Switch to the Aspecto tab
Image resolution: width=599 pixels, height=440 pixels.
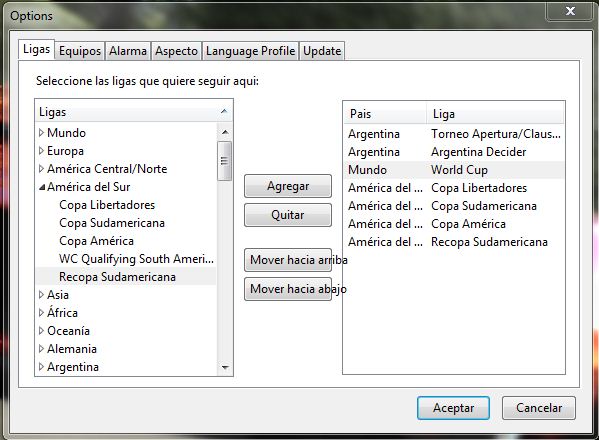coord(176,51)
